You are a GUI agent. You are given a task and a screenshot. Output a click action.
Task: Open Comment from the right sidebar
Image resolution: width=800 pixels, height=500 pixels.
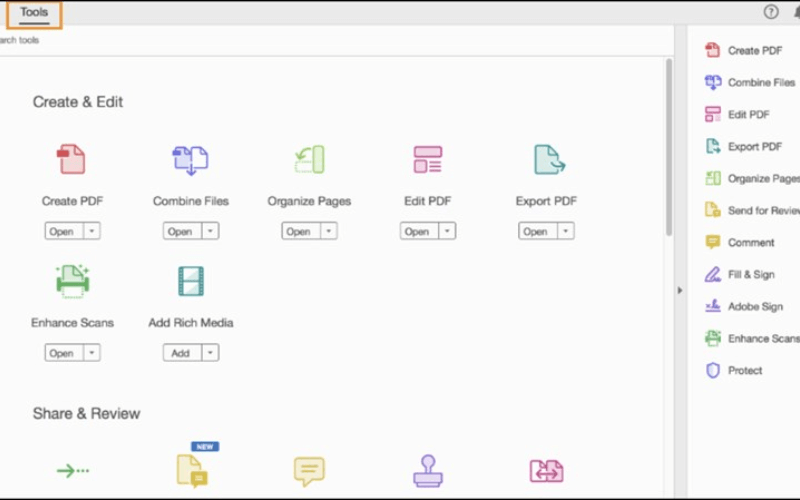coord(750,242)
